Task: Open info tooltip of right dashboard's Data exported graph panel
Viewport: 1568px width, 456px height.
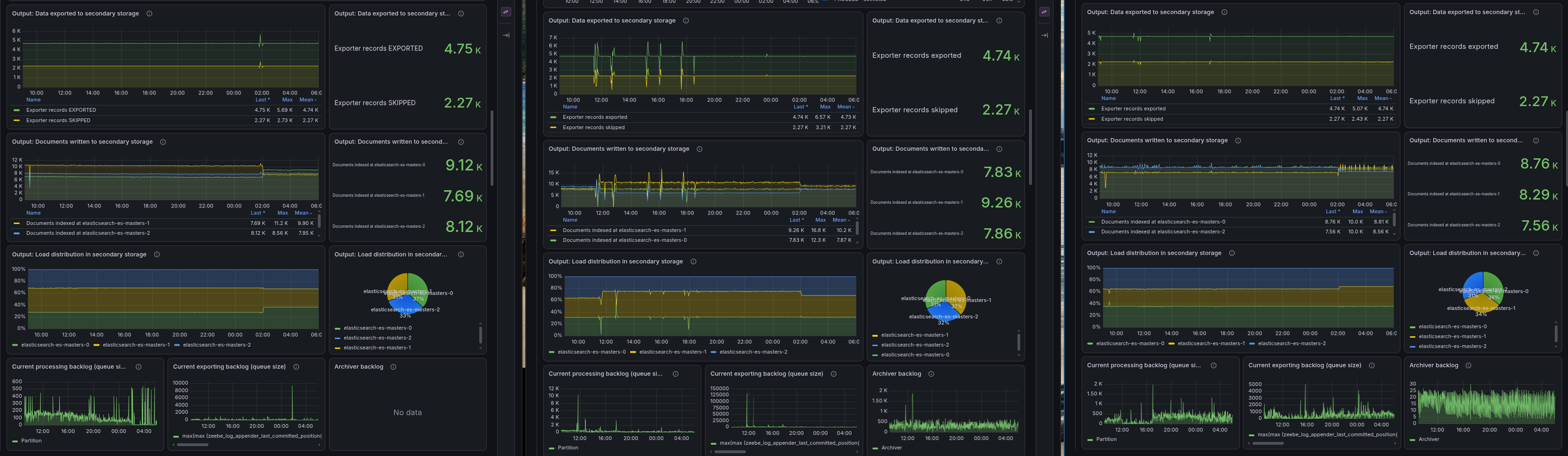Action: tap(1224, 12)
